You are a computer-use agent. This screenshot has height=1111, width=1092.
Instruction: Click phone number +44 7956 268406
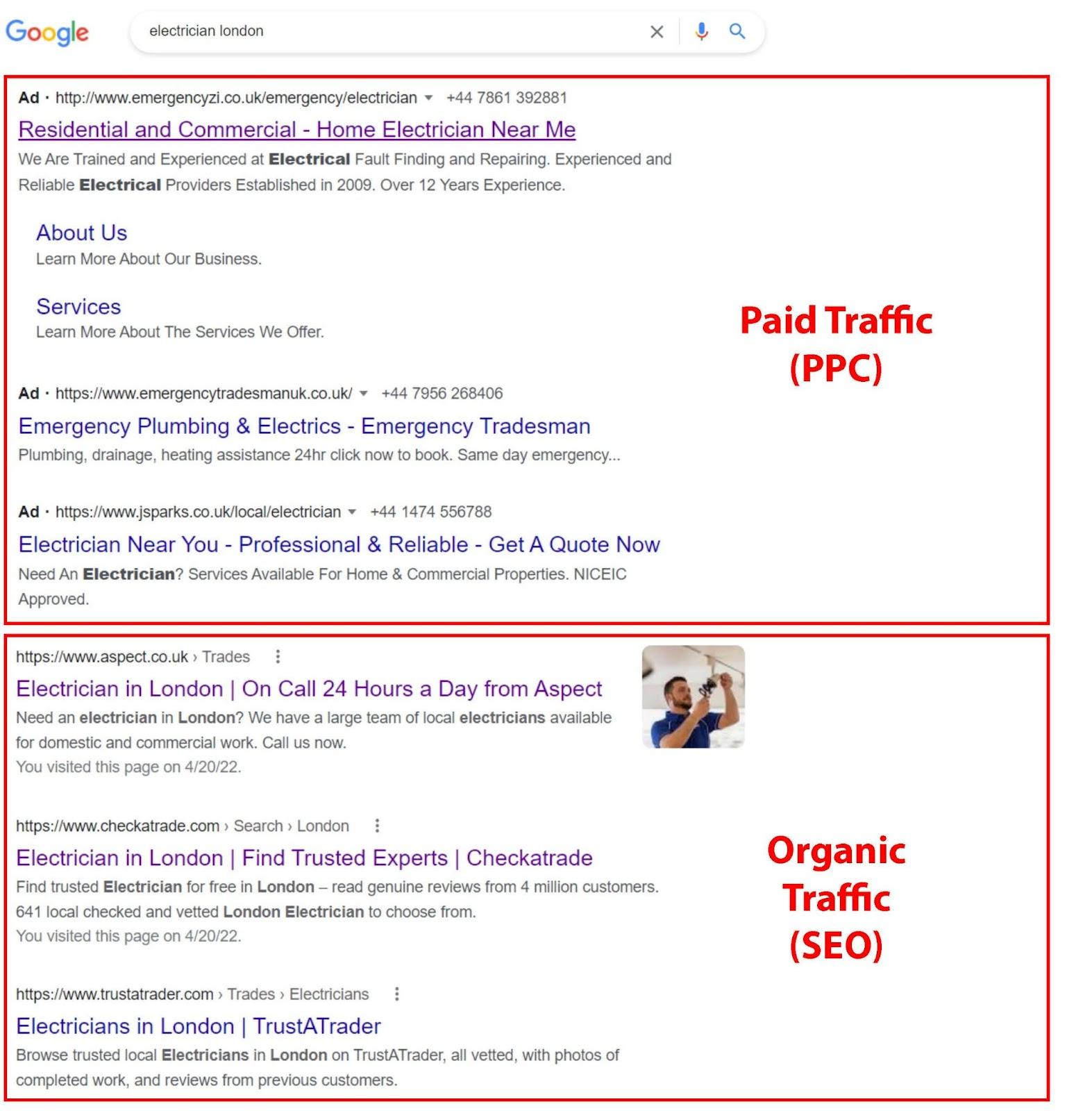[x=442, y=394]
